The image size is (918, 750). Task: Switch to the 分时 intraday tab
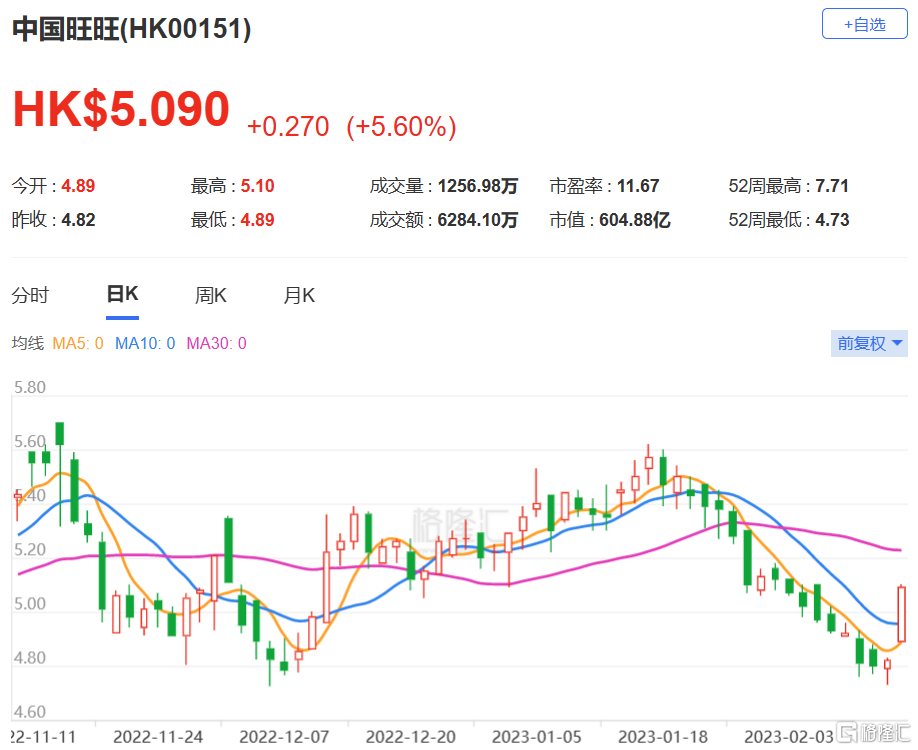(x=30, y=295)
